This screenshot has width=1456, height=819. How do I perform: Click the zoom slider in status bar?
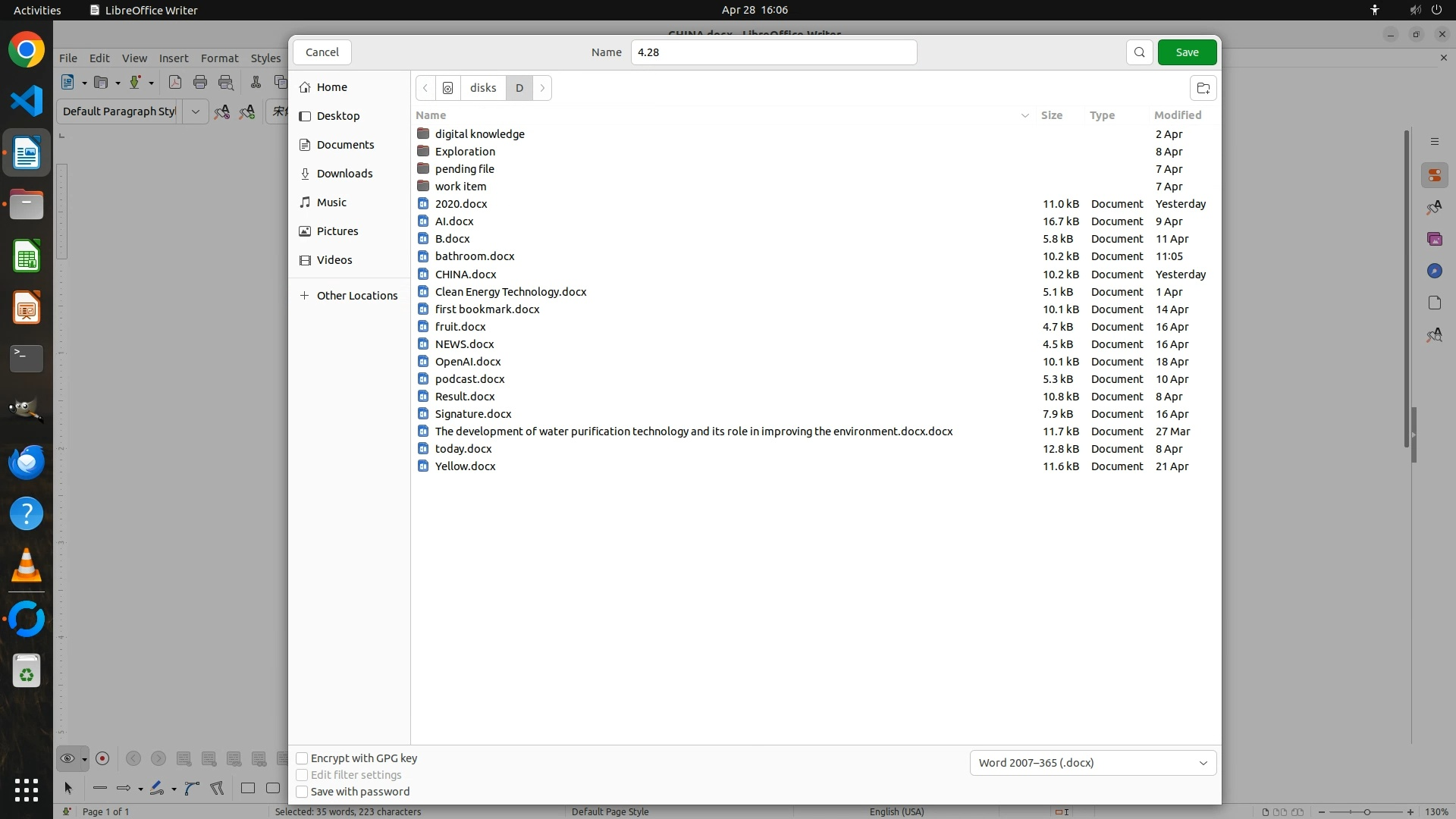click(1366, 812)
